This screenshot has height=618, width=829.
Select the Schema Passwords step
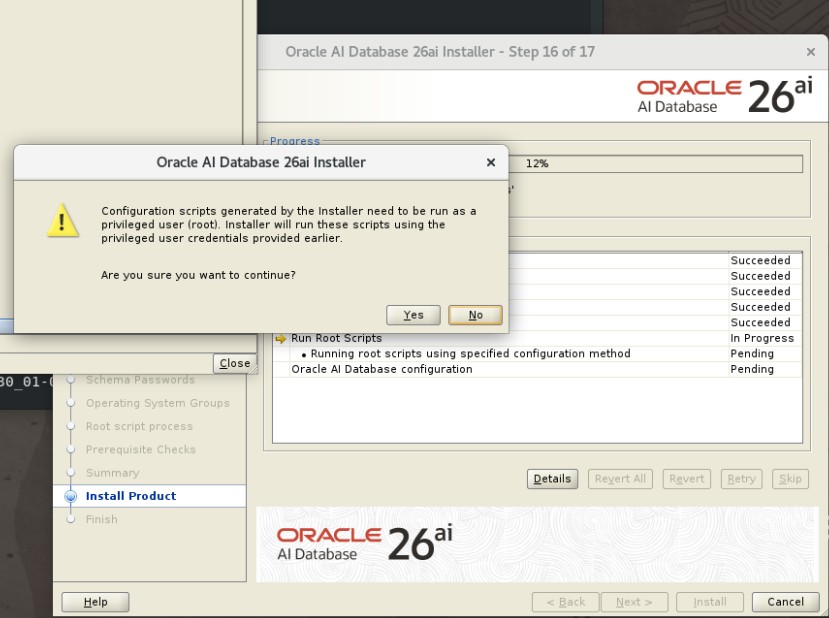tap(140, 380)
